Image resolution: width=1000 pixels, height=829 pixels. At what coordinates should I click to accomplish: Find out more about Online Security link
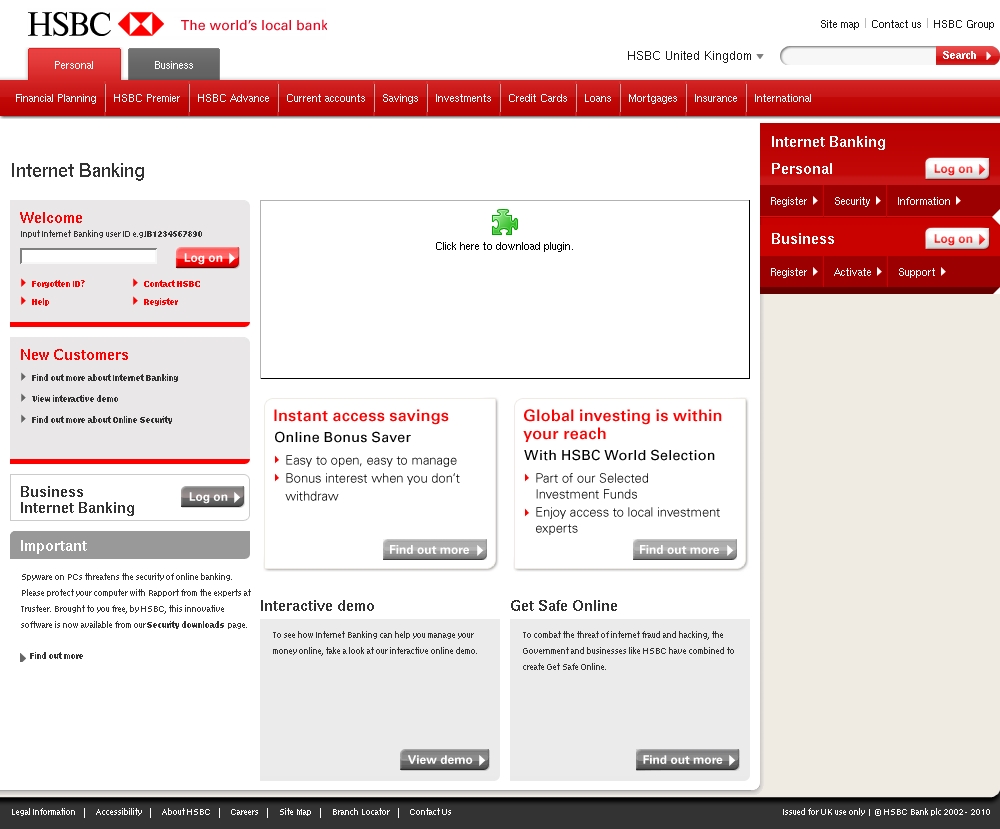102,420
